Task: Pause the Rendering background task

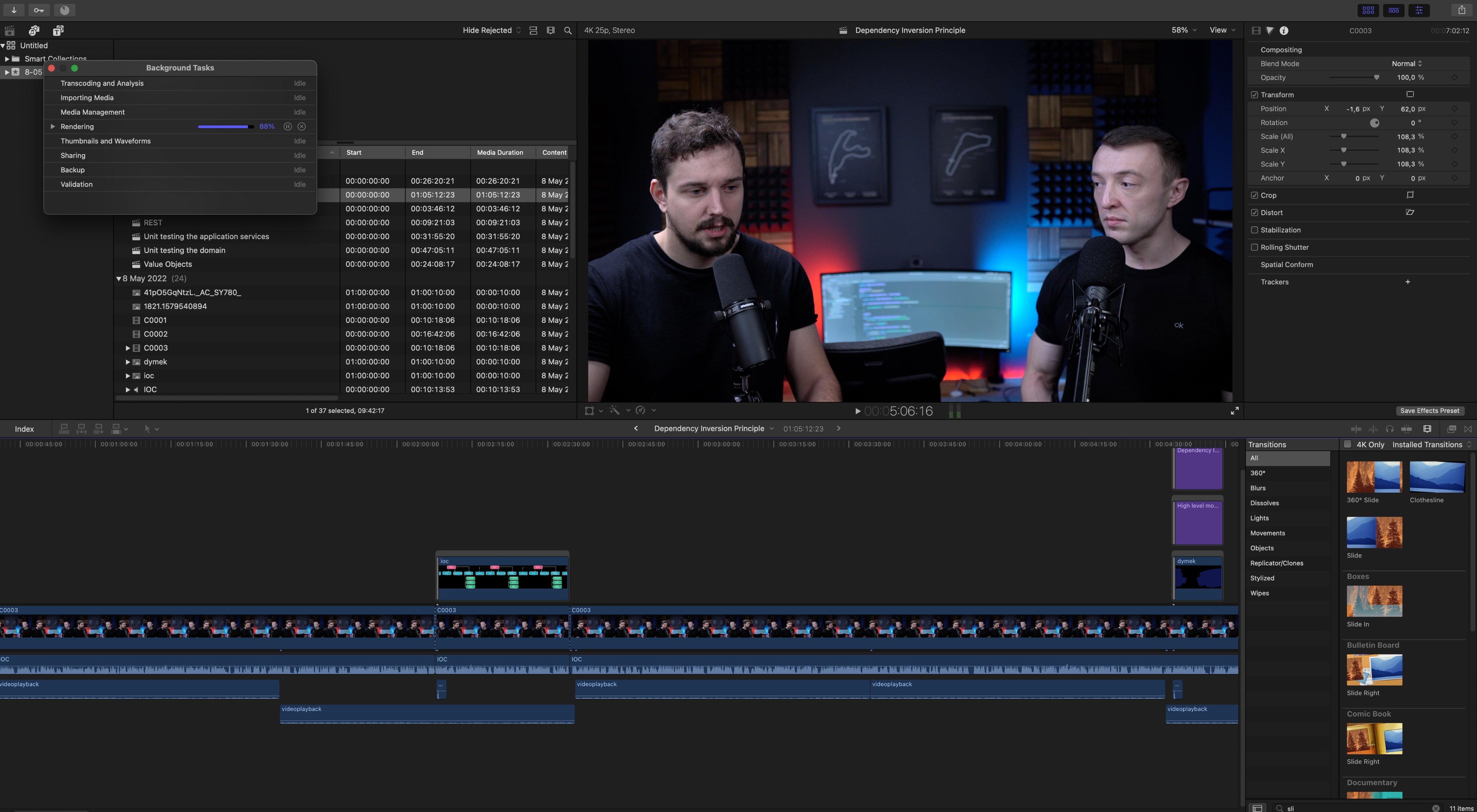Action: pos(288,126)
